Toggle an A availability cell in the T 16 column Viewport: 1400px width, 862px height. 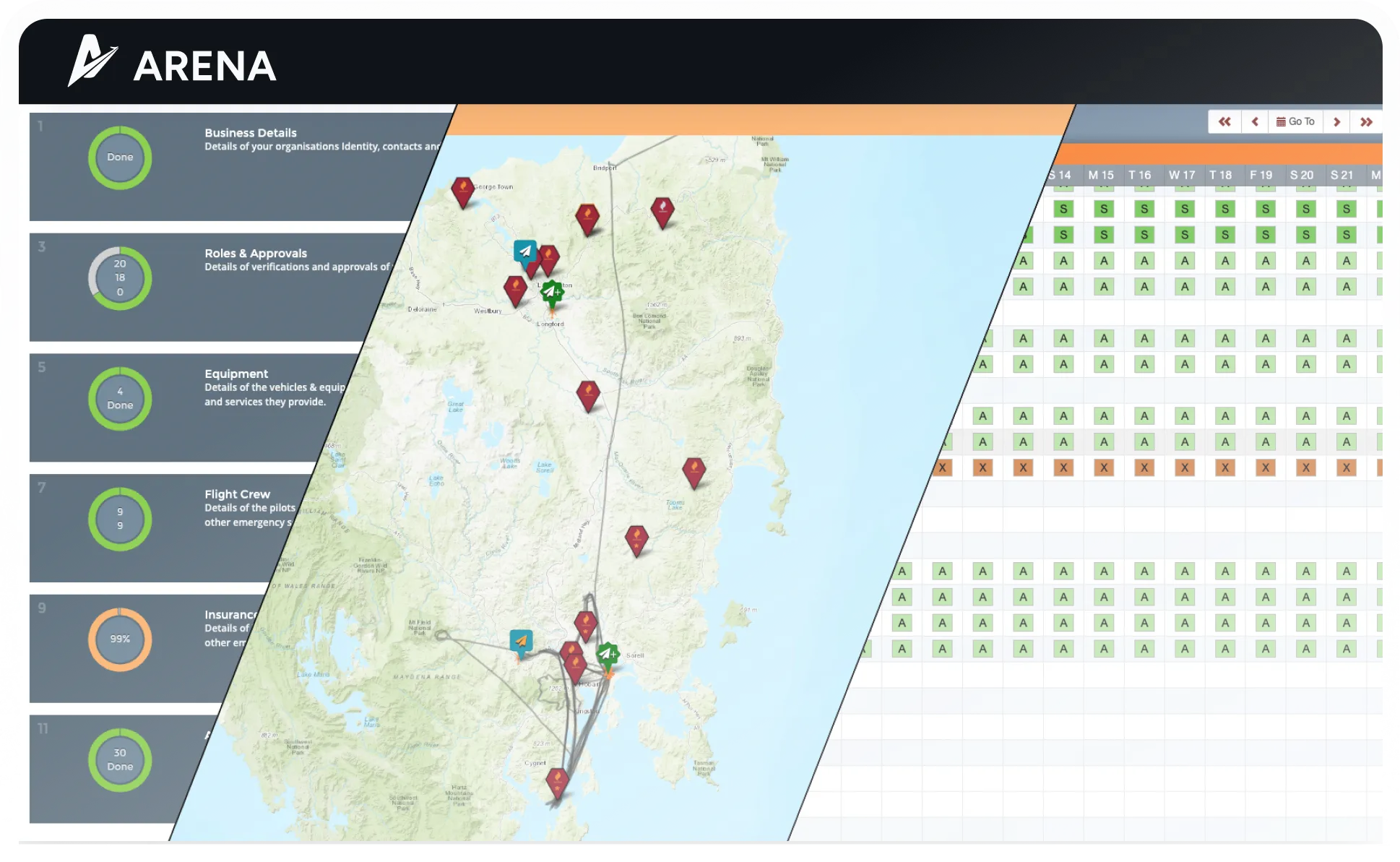pos(1144,262)
